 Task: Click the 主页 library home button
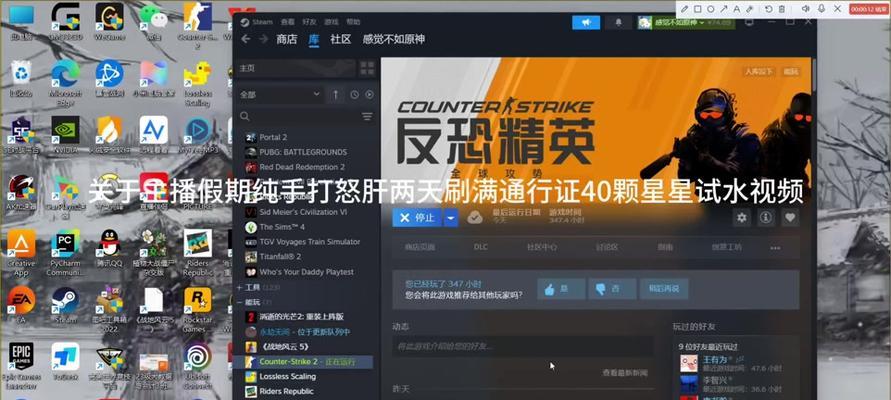[295, 69]
